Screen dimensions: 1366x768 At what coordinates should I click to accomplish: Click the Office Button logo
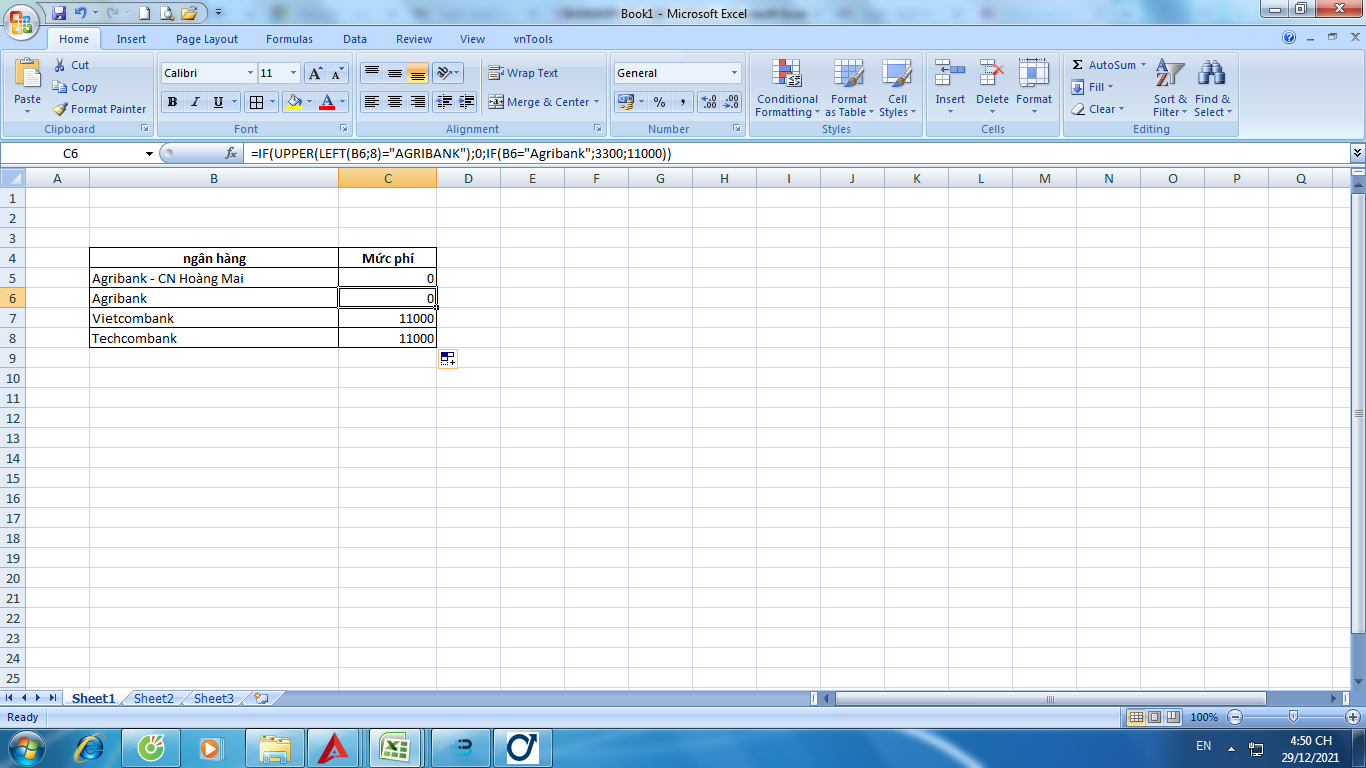(22, 19)
